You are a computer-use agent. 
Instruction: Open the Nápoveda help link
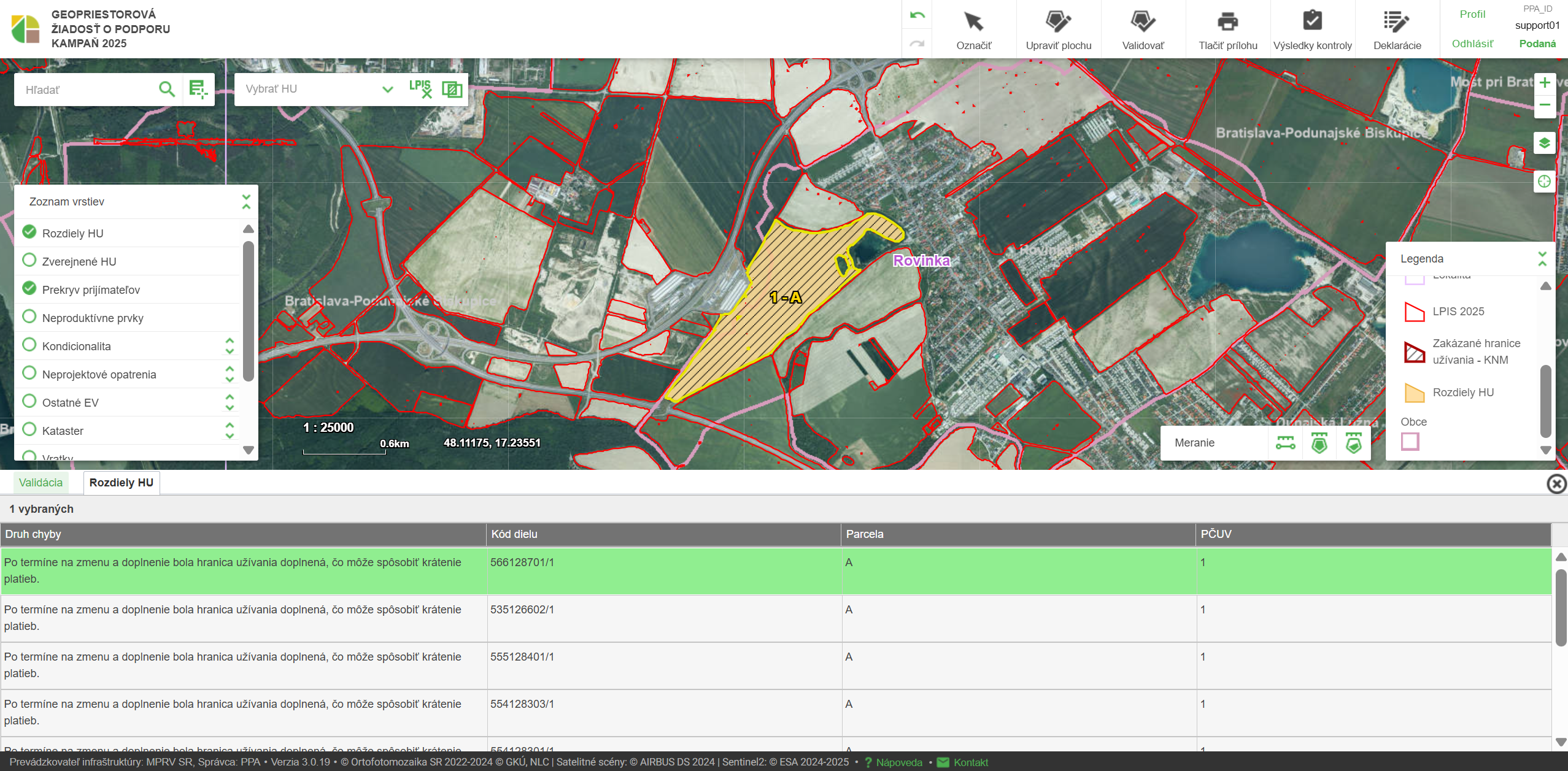click(898, 762)
